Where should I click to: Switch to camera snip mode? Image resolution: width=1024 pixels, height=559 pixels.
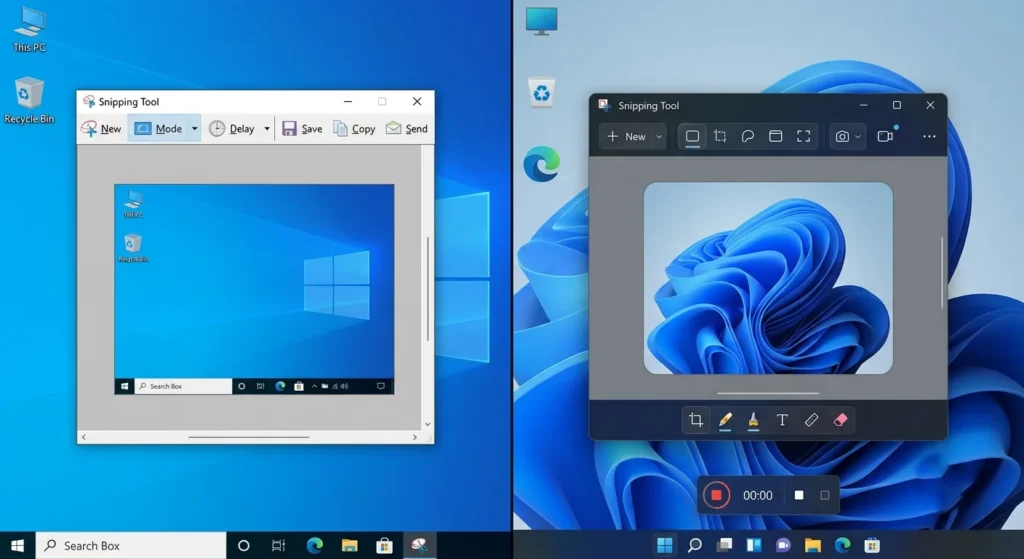tap(842, 136)
